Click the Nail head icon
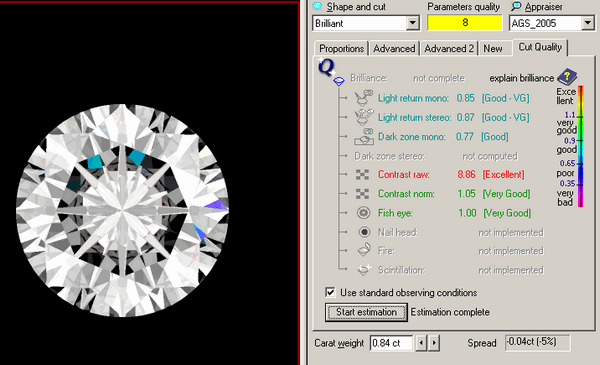This screenshot has height=365, width=600. click(364, 232)
